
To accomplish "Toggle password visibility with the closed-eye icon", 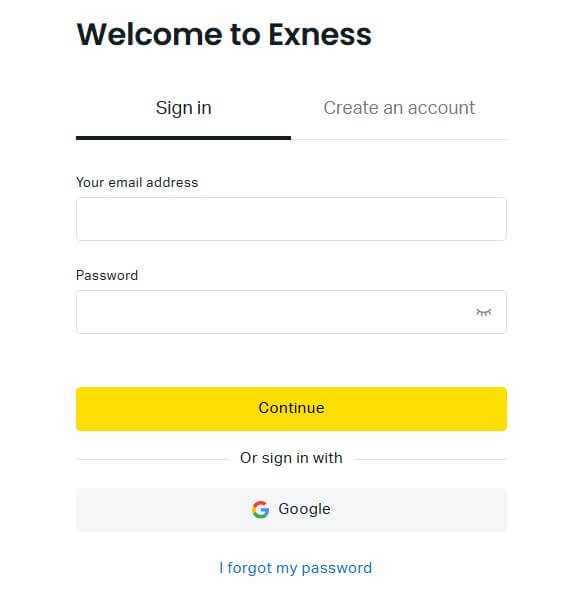I will point(483,312).
